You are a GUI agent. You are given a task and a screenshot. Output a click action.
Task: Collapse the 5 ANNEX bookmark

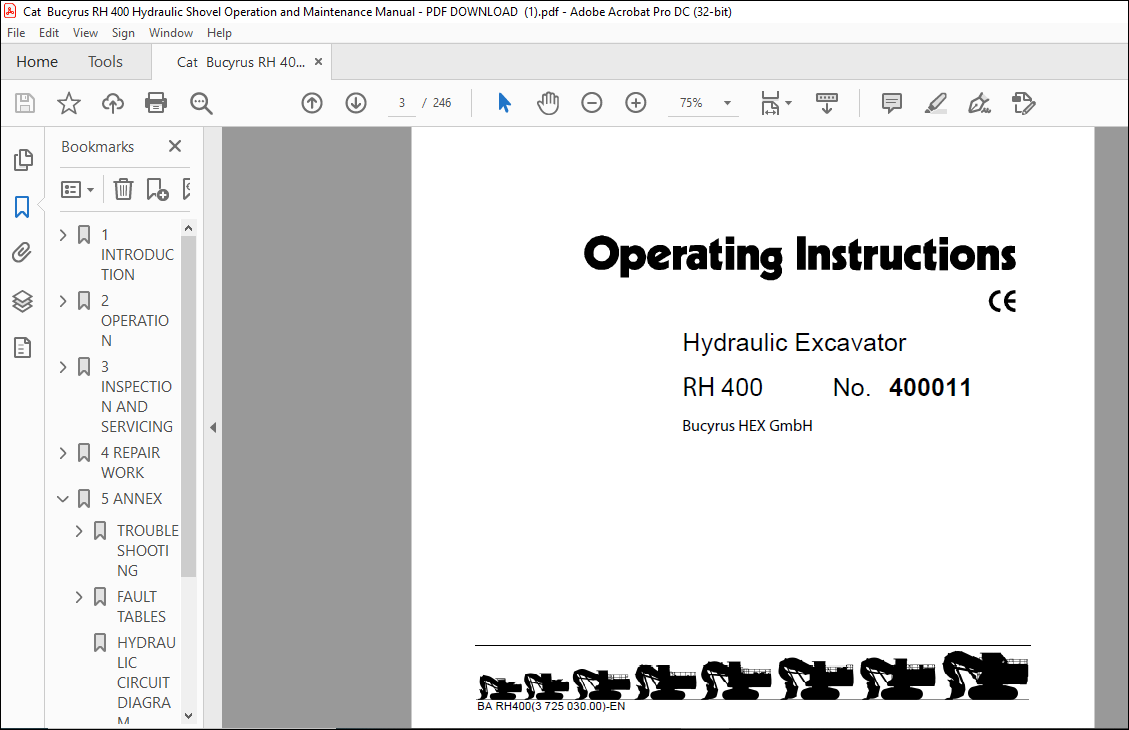(63, 499)
